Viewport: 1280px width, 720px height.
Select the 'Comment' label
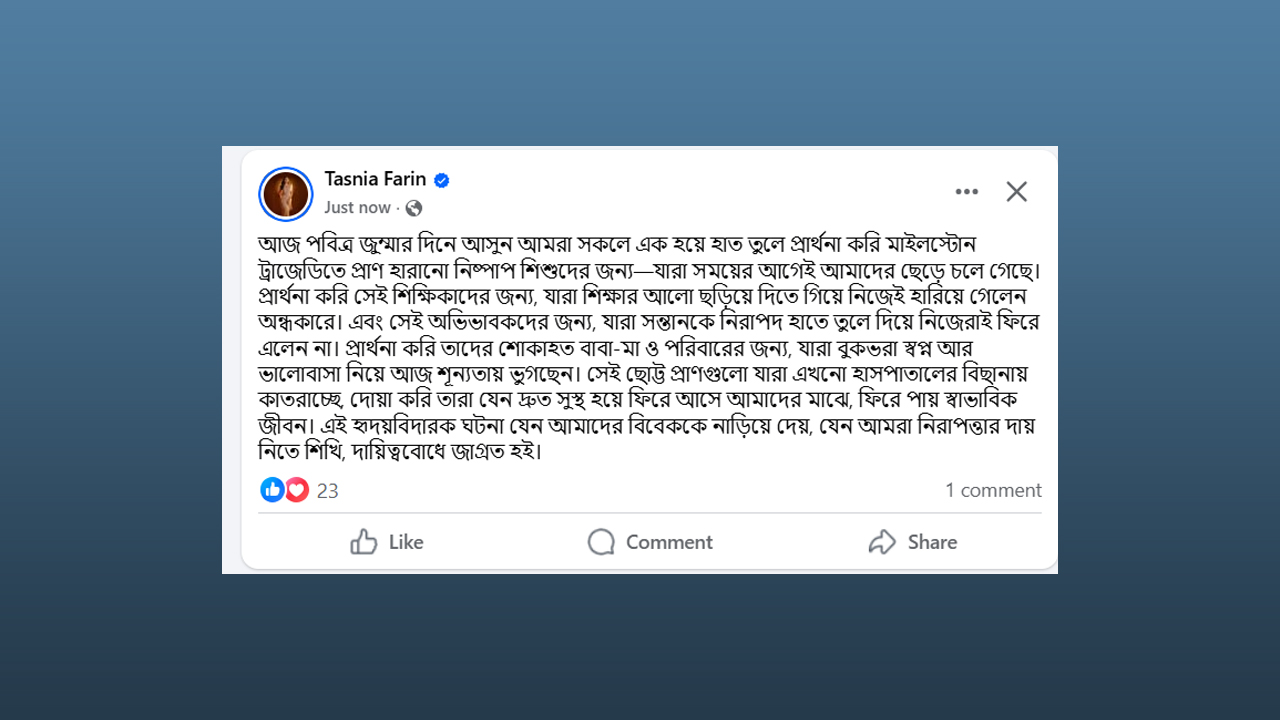[669, 542]
